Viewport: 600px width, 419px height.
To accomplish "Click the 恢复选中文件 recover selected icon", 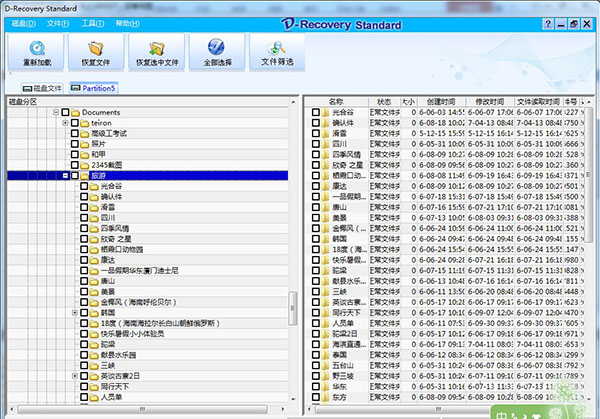I will click(157, 49).
